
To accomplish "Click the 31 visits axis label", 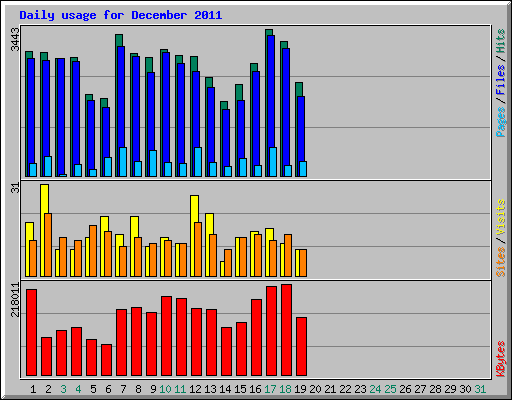I will (15, 188).
